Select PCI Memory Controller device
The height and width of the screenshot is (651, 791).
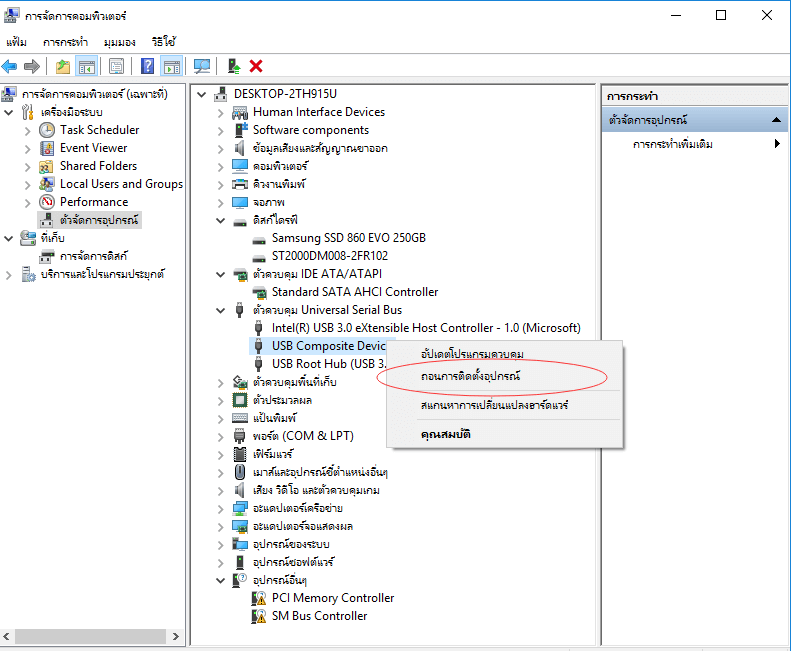(333, 598)
